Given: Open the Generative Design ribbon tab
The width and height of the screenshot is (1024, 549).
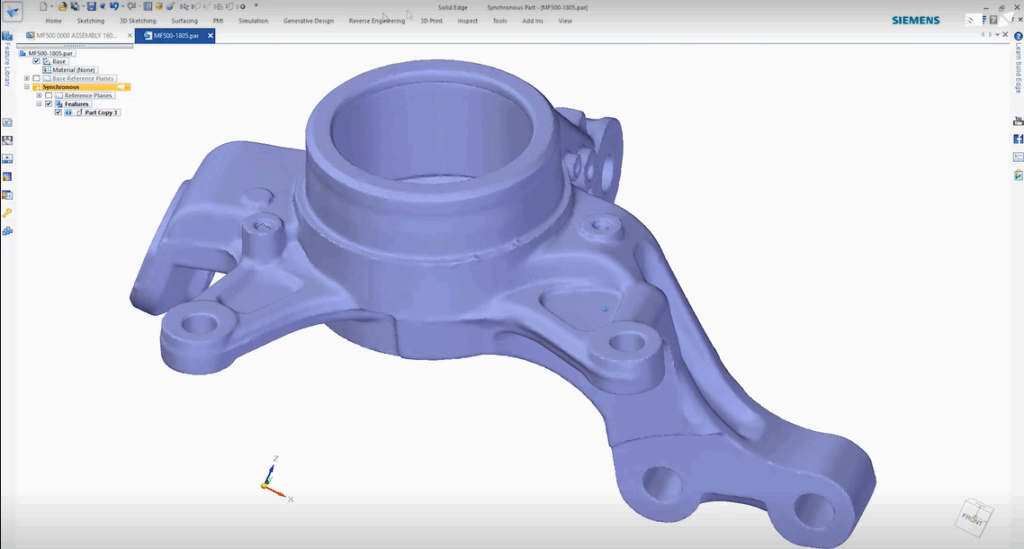Looking at the screenshot, I should (308, 21).
